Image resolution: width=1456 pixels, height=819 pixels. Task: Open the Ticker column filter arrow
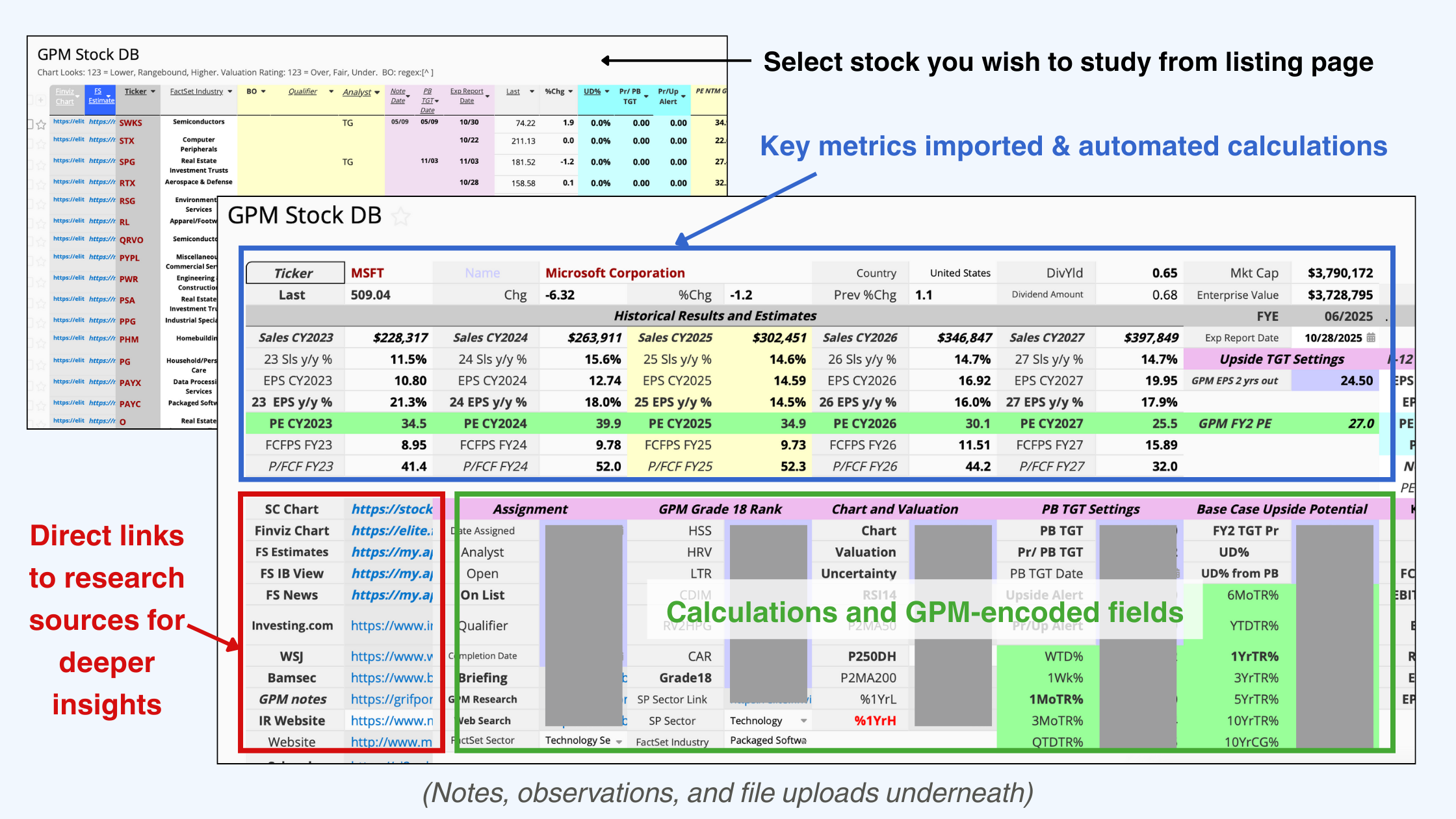[x=153, y=92]
